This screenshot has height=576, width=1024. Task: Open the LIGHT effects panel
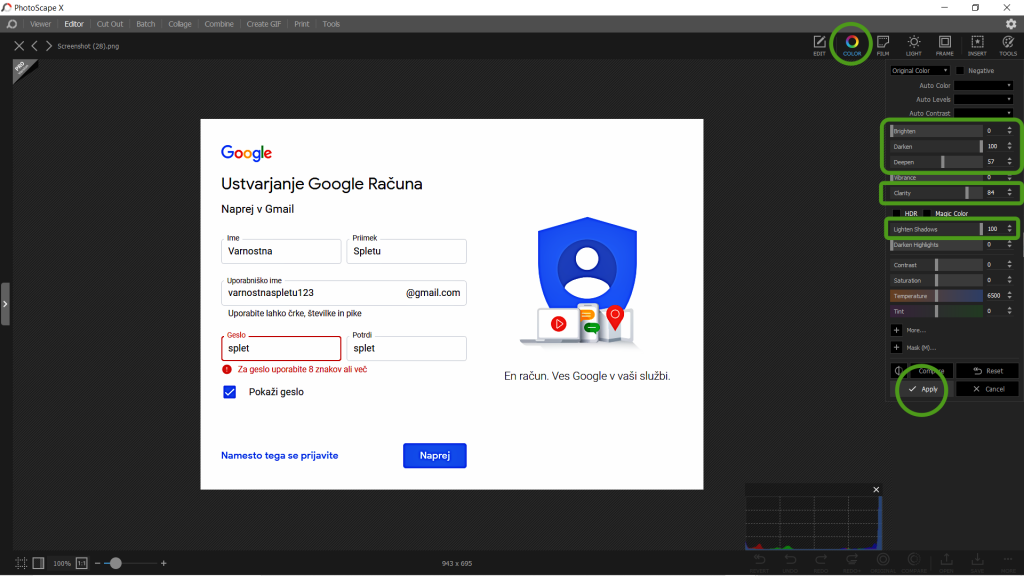(914, 44)
